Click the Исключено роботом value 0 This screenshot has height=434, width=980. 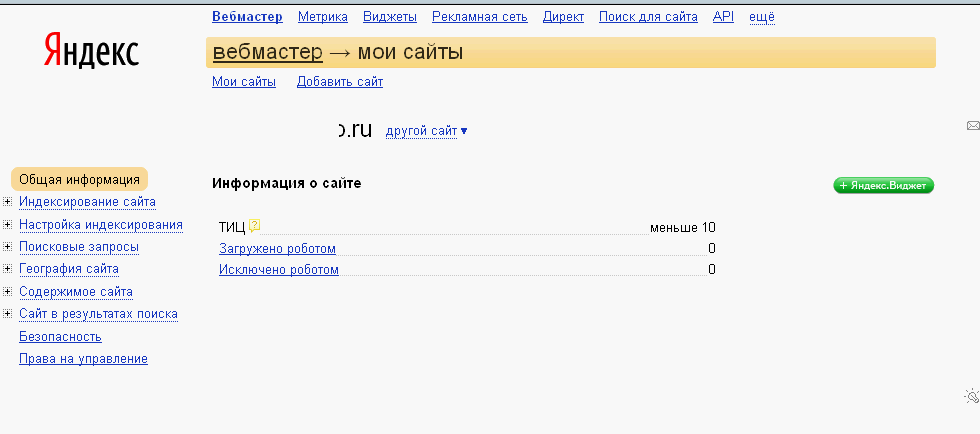[x=712, y=270]
